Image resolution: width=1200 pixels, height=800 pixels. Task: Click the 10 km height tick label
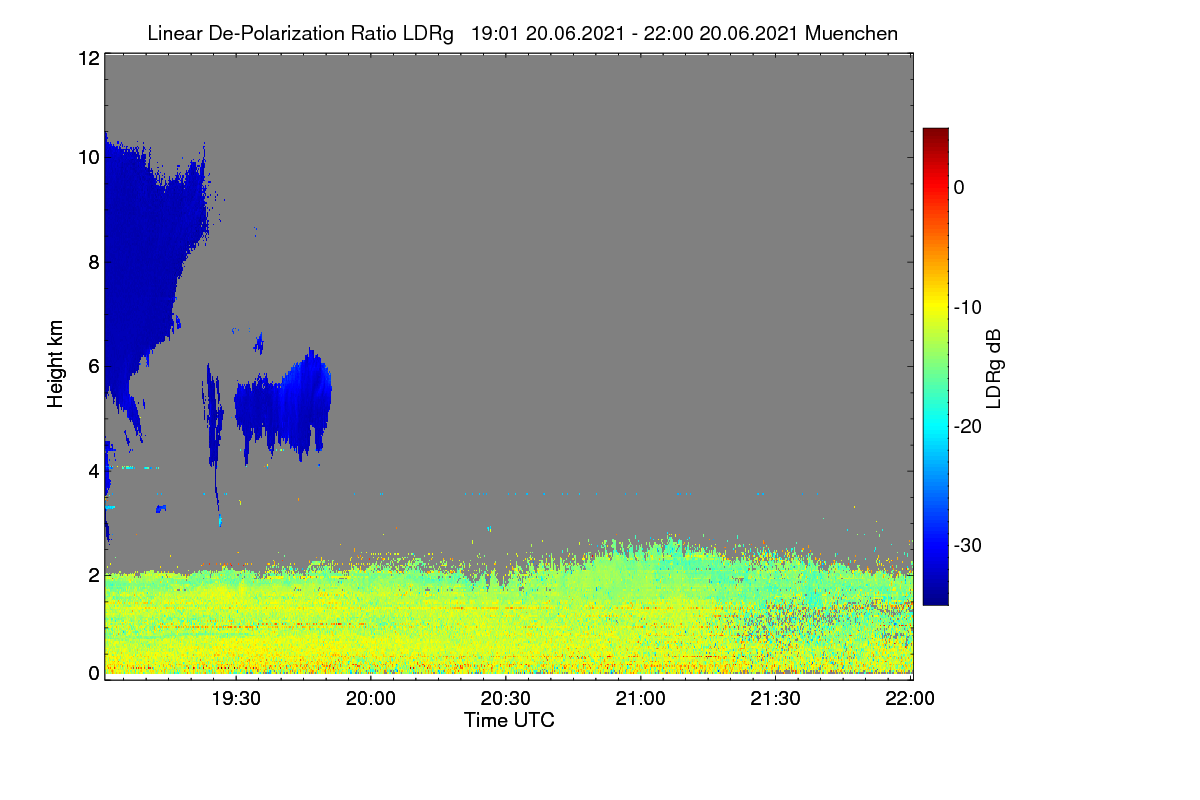(87, 158)
